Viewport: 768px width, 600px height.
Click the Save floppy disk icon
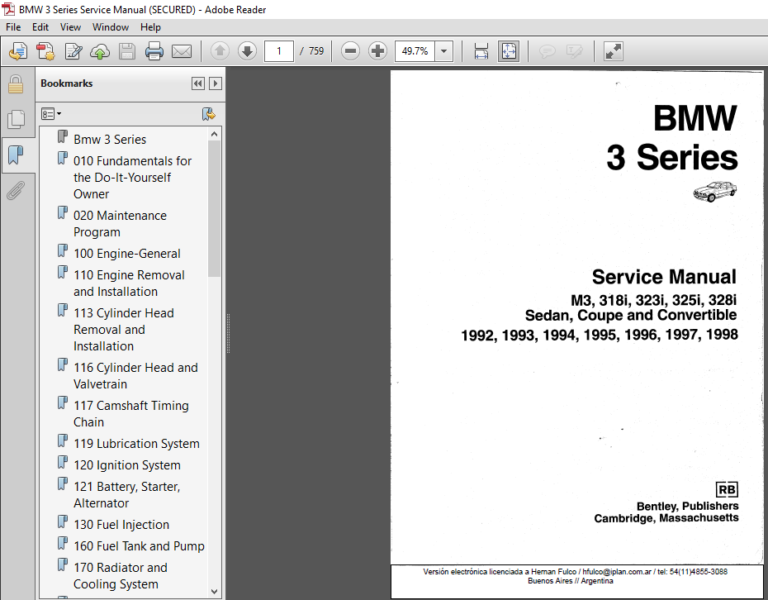point(127,51)
